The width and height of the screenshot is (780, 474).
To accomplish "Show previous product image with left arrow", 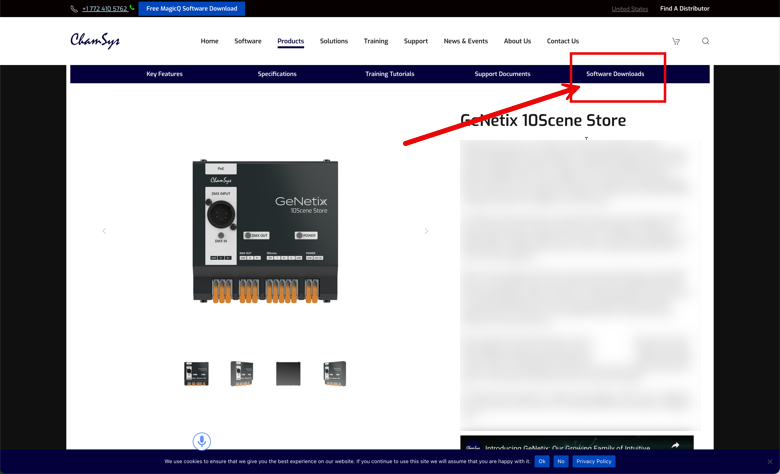I will point(104,231).
